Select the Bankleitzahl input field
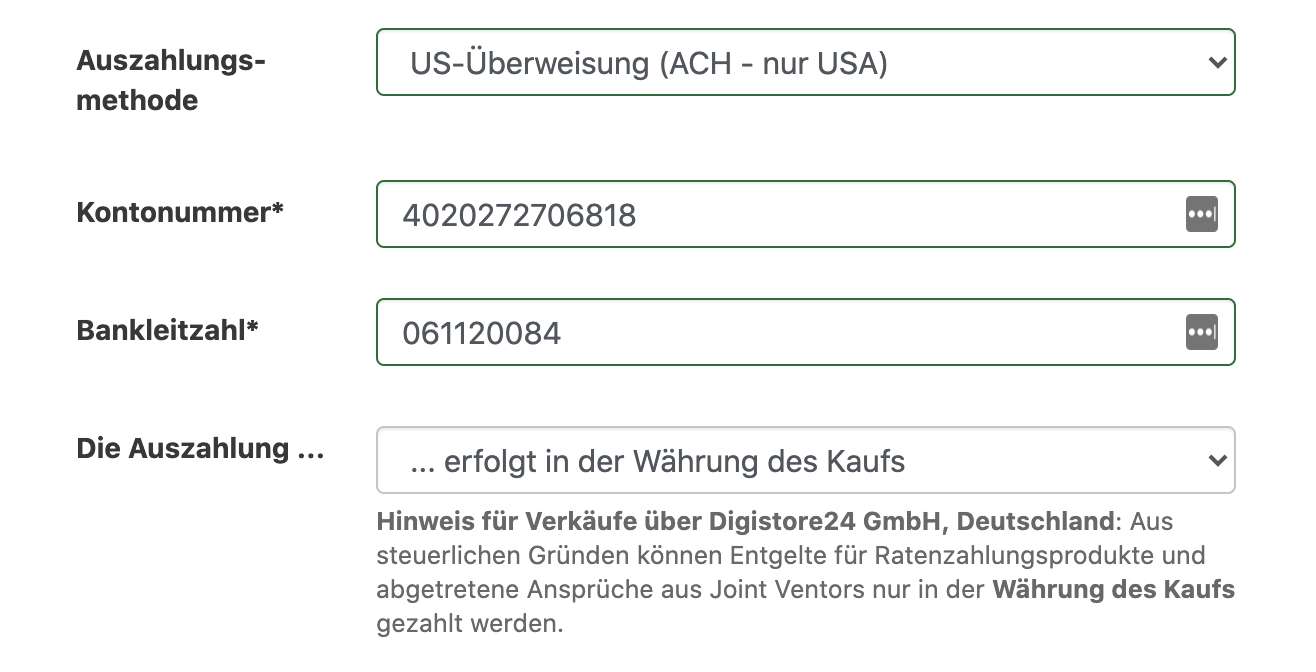 [700, 331]
